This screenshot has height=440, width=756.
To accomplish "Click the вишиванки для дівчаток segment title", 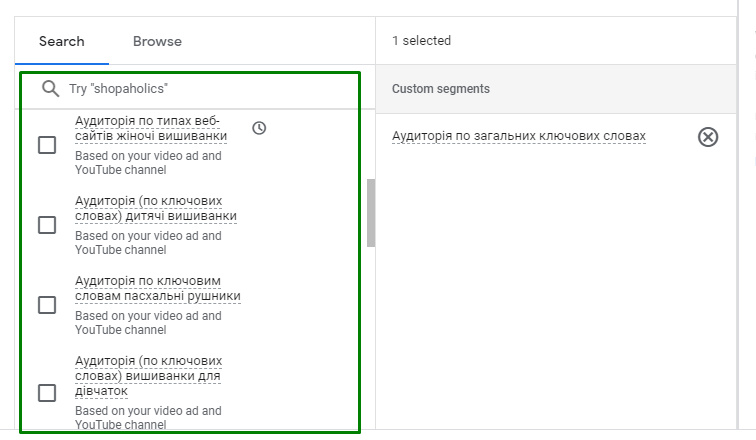I will coord(148,376).
